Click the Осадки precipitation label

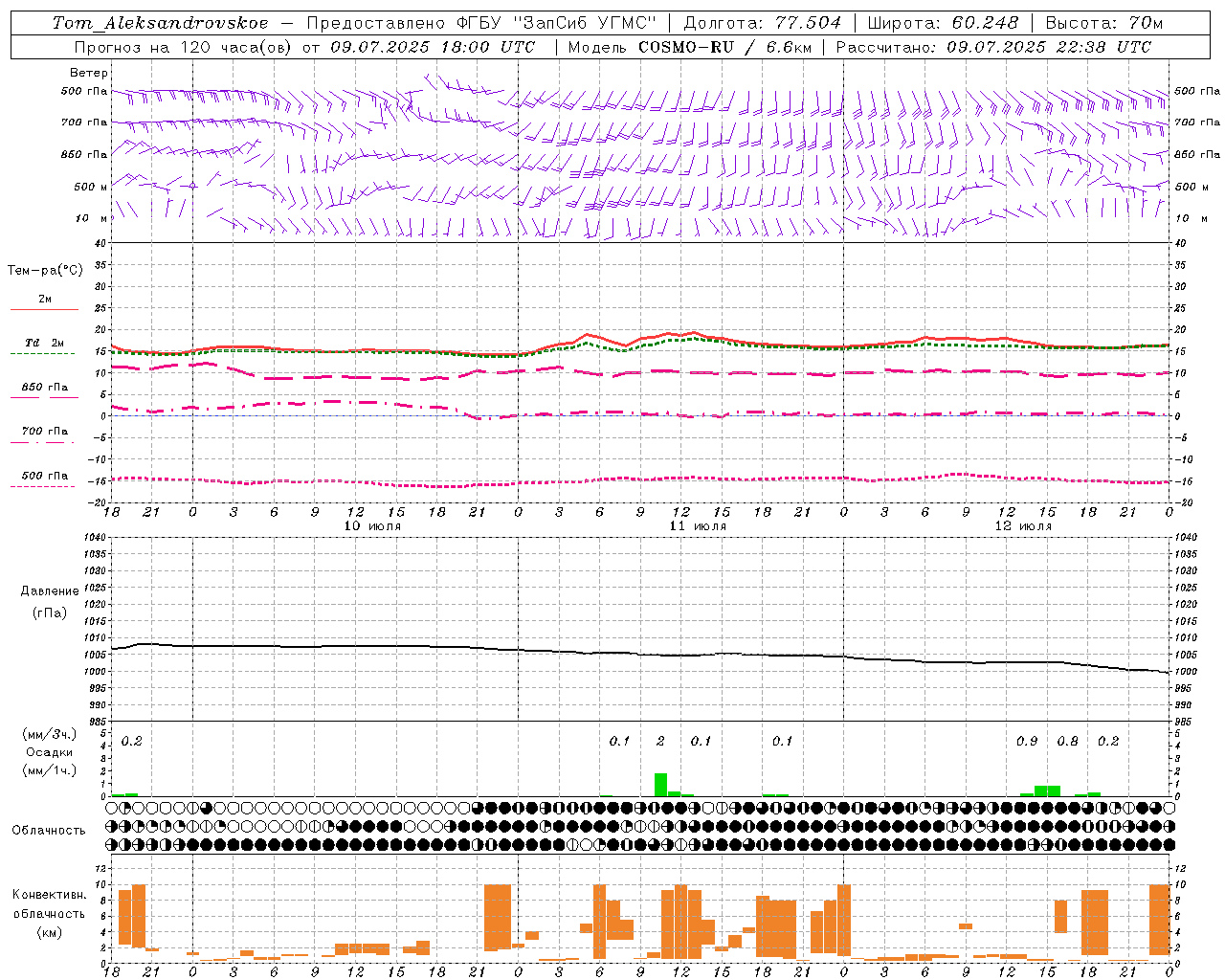click(49, 752)
